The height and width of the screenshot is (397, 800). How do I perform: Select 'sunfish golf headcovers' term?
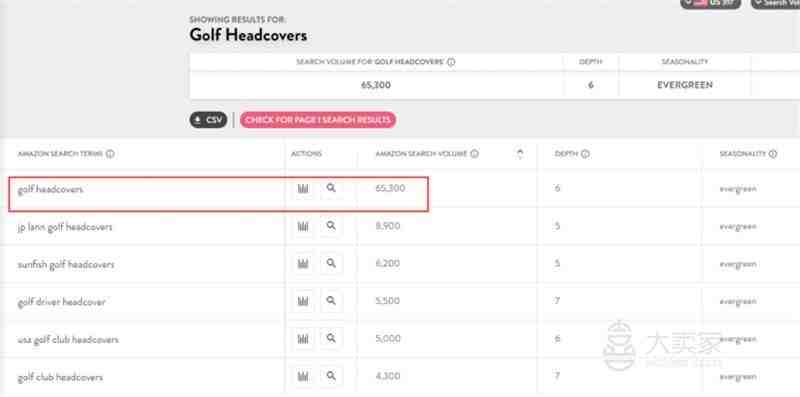[x=66, y=265]
